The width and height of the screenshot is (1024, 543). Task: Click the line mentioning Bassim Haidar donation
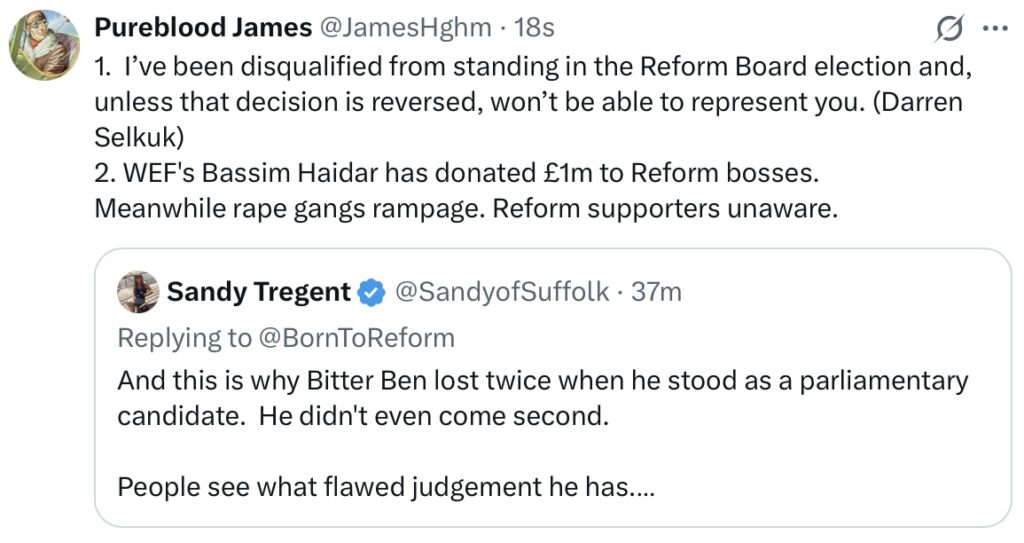[456, 173]
